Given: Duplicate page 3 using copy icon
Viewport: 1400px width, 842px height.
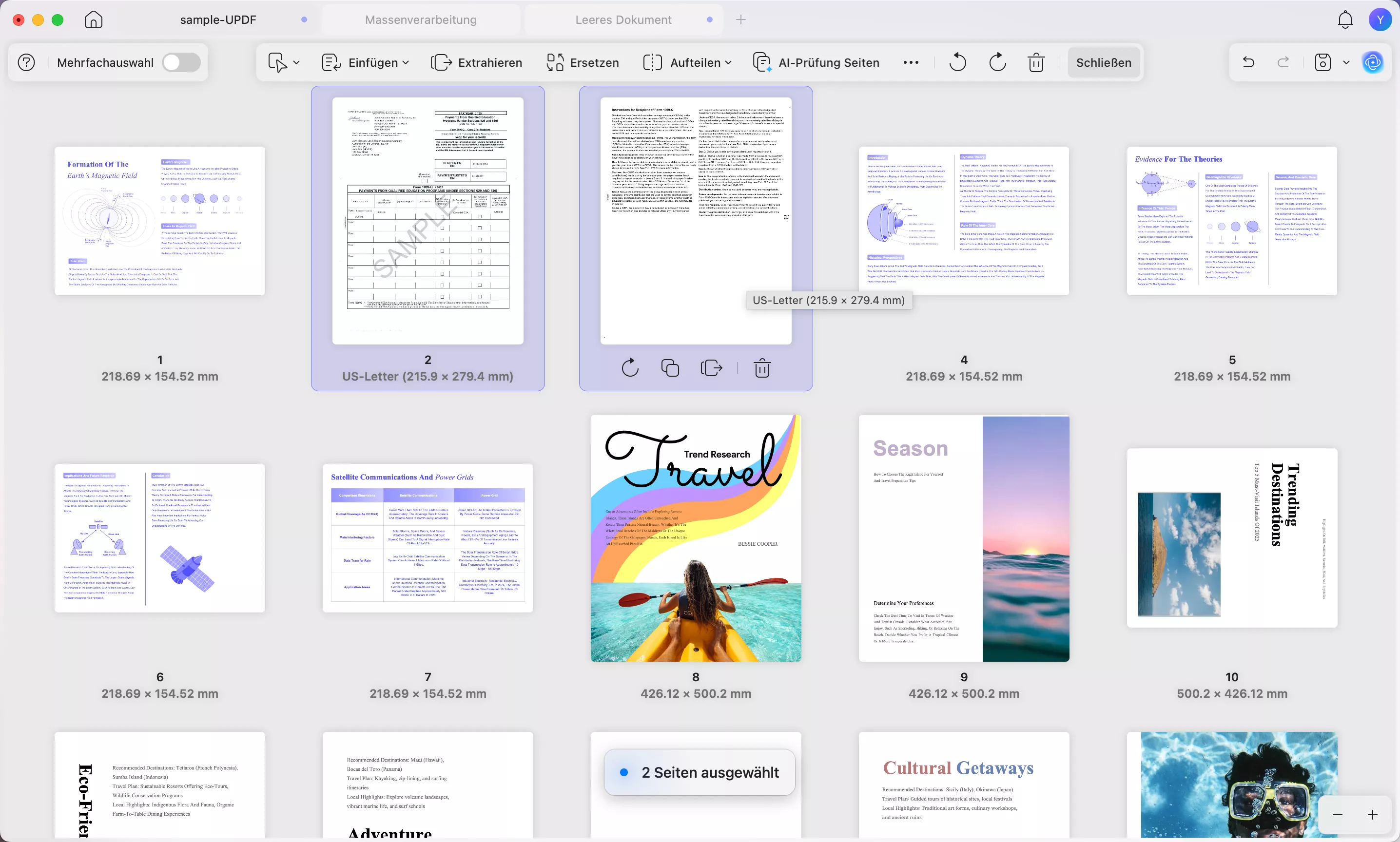Looking at the screenshot, I should [670, 368].
